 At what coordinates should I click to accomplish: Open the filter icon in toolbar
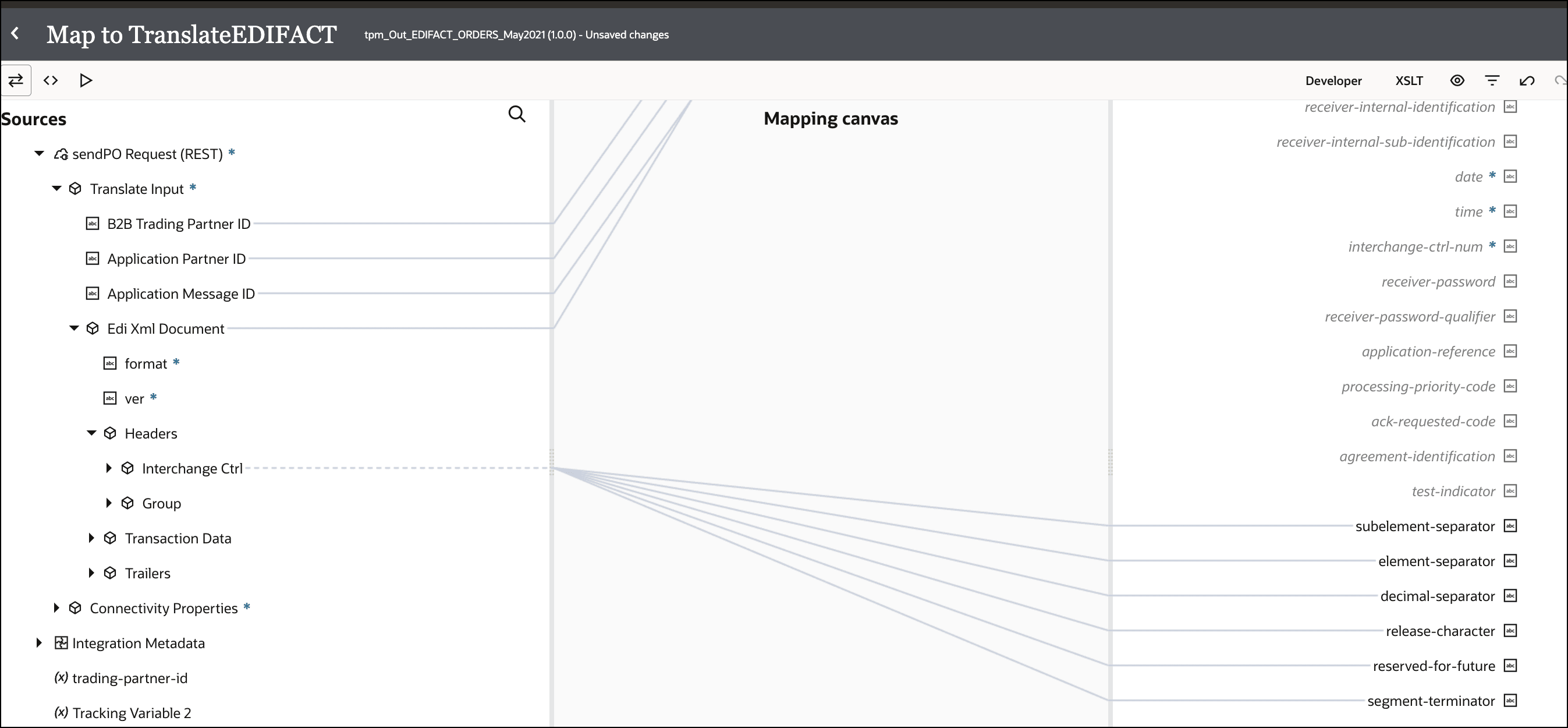coord(1492,80)
